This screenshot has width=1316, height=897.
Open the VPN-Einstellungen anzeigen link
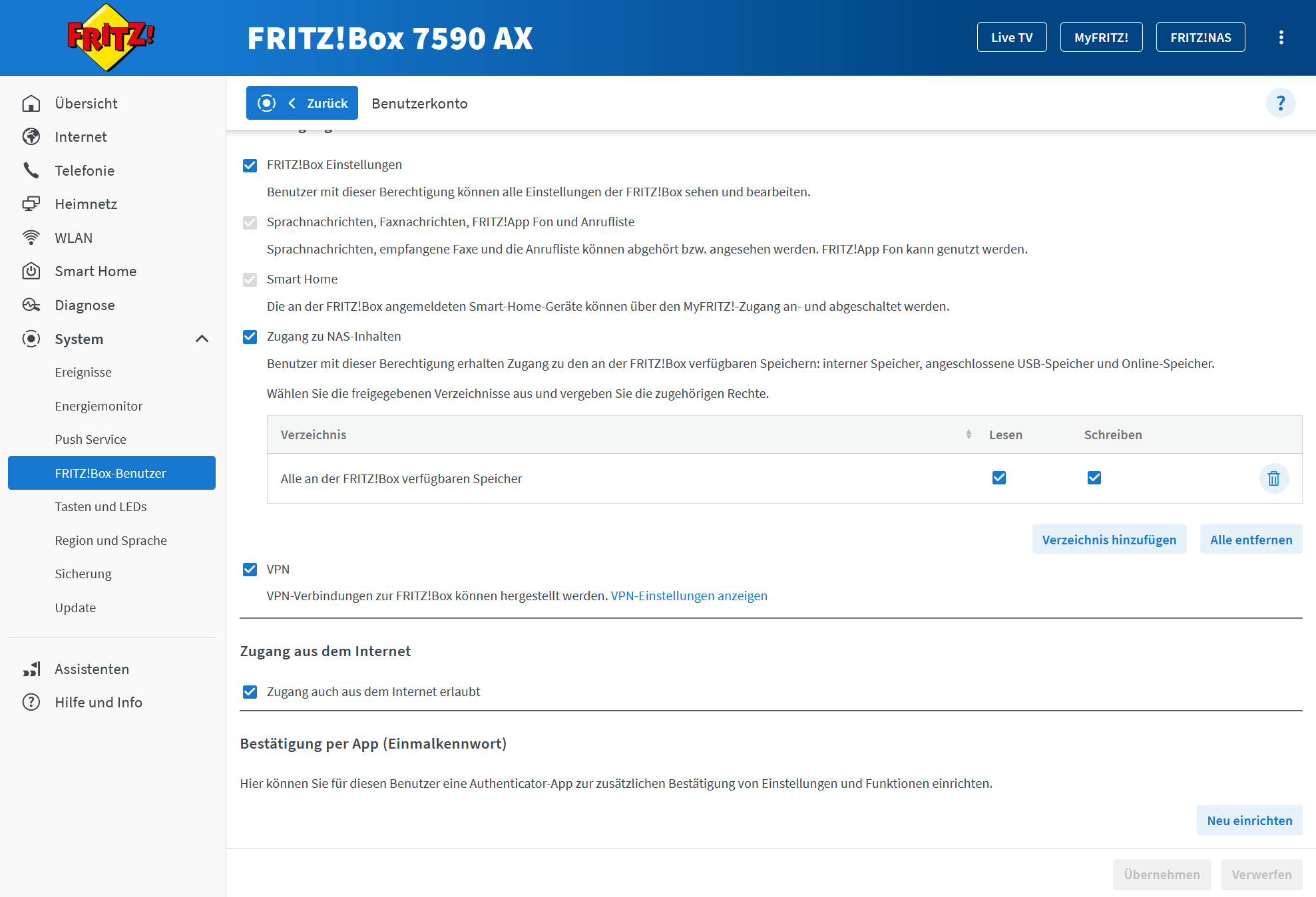pyautogui.click(x=688, y=596)
